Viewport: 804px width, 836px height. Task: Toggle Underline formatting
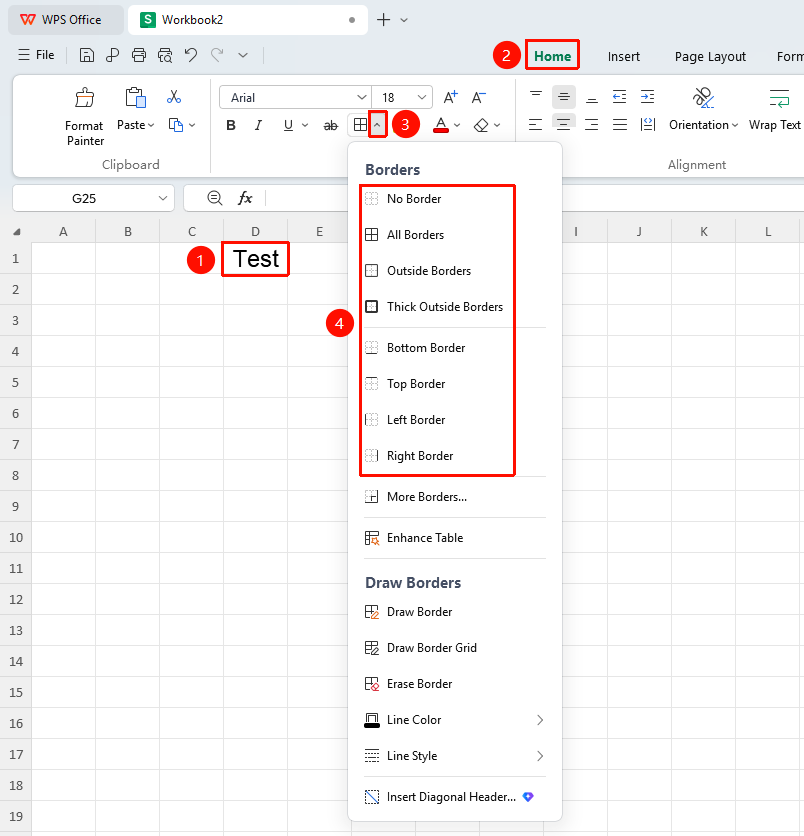(x=288, y=125)
